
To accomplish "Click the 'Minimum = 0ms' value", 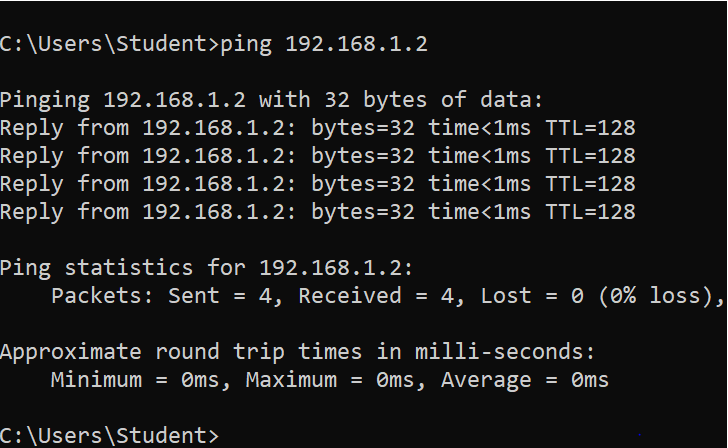I will (x=141, y=380).
